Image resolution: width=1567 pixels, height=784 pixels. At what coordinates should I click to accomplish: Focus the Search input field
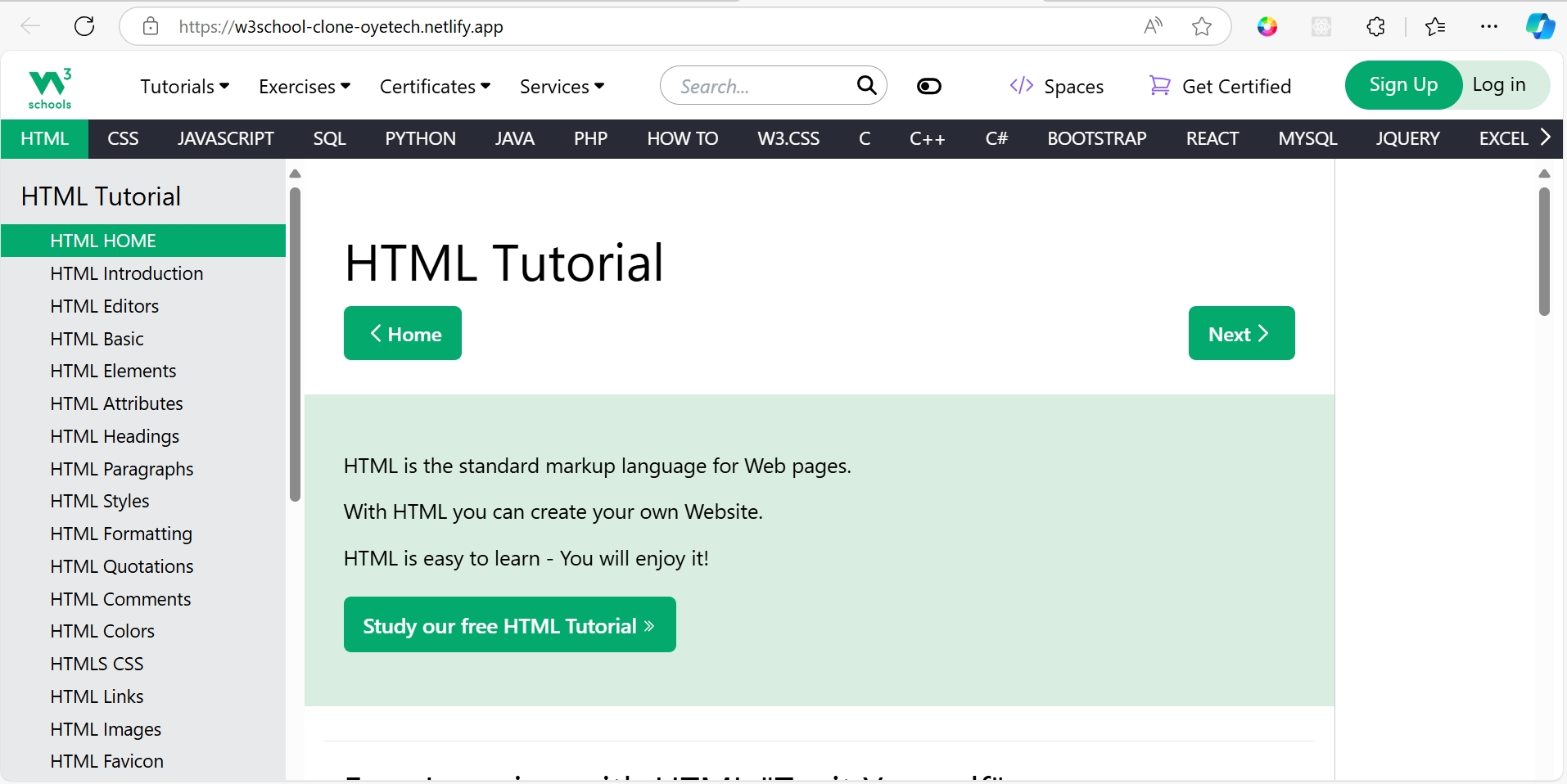757,86
